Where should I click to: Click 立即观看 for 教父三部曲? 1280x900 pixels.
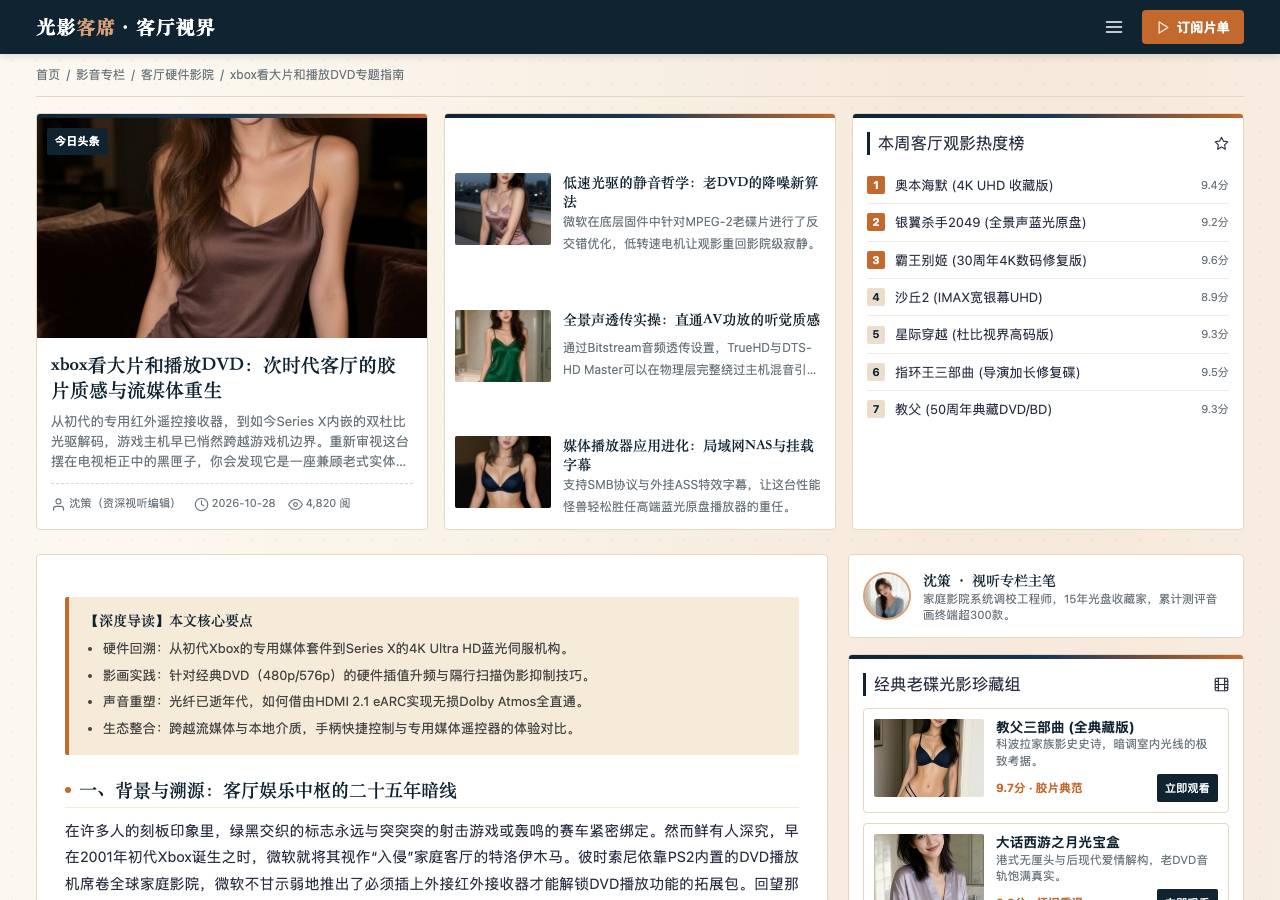[x=1187, y=788]
